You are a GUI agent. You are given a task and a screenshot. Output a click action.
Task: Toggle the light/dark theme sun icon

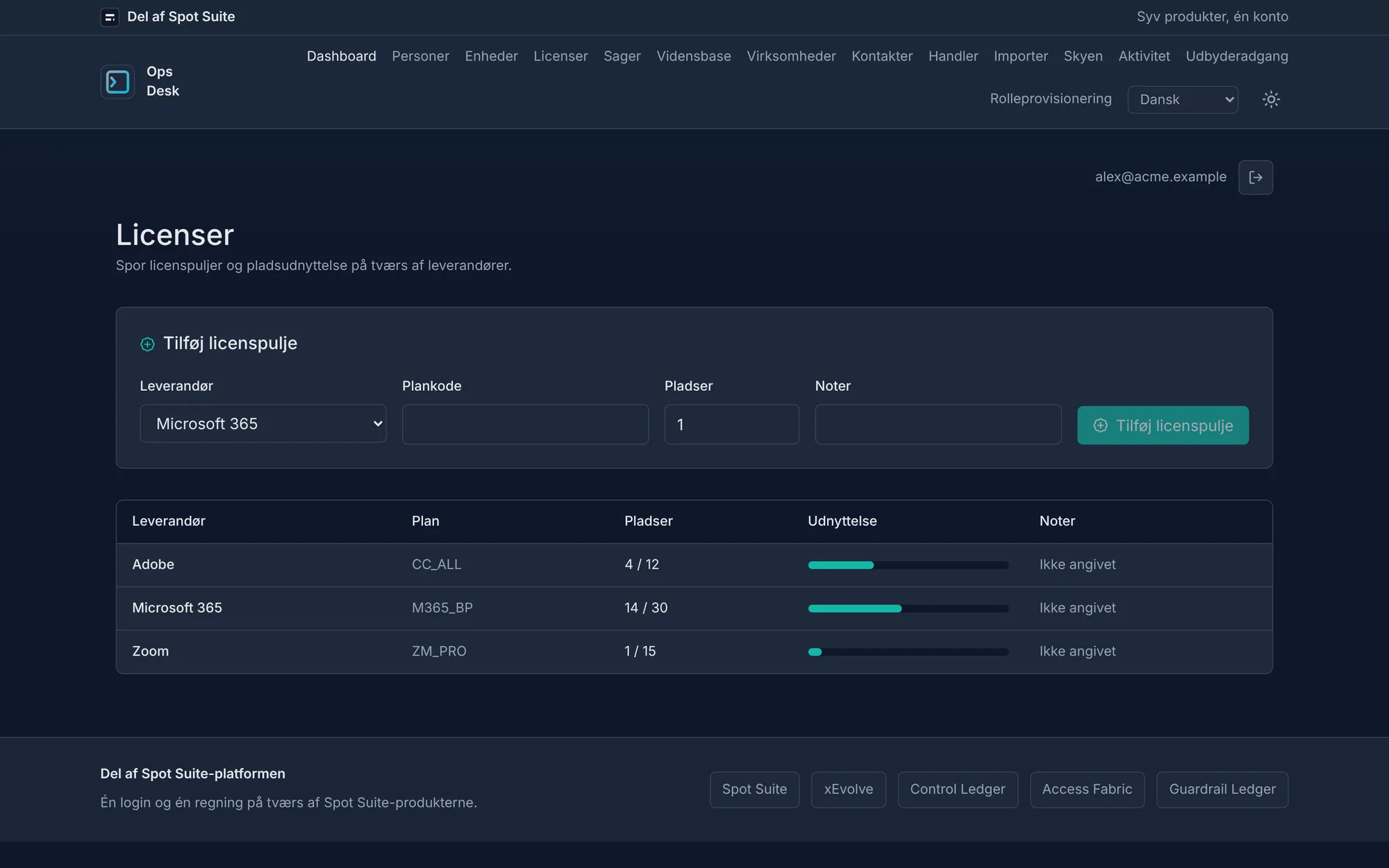click(x=1271, y=99)
